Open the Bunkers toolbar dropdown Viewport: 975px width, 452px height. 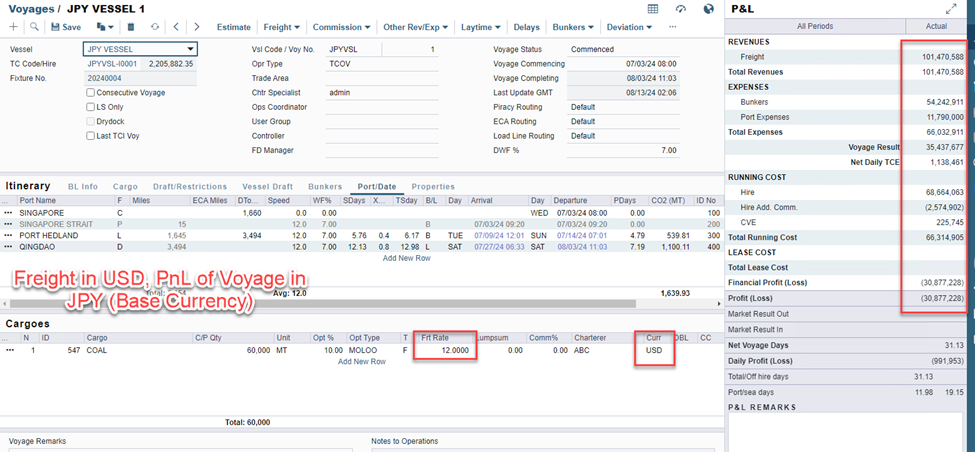tap(573, 27)
